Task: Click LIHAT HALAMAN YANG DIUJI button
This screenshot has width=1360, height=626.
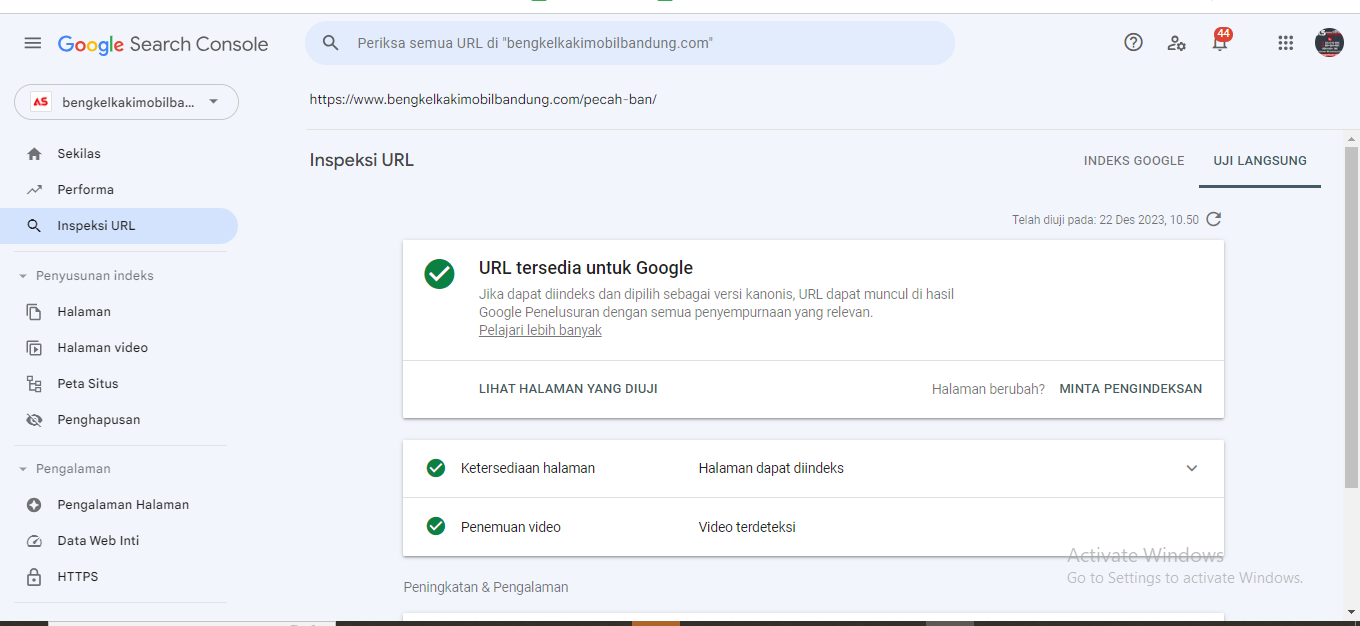Action: (568, 389)
